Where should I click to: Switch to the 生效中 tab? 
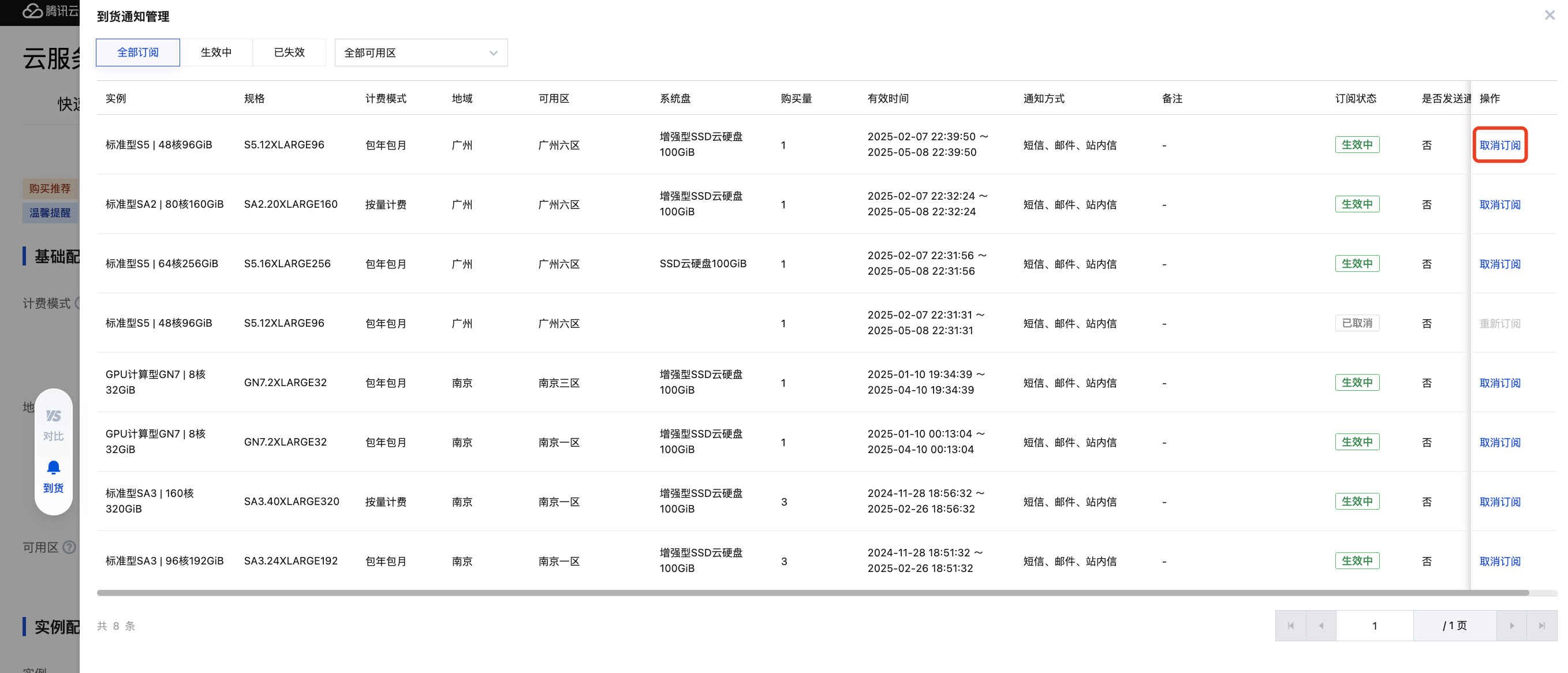click(x=216, y=53)
